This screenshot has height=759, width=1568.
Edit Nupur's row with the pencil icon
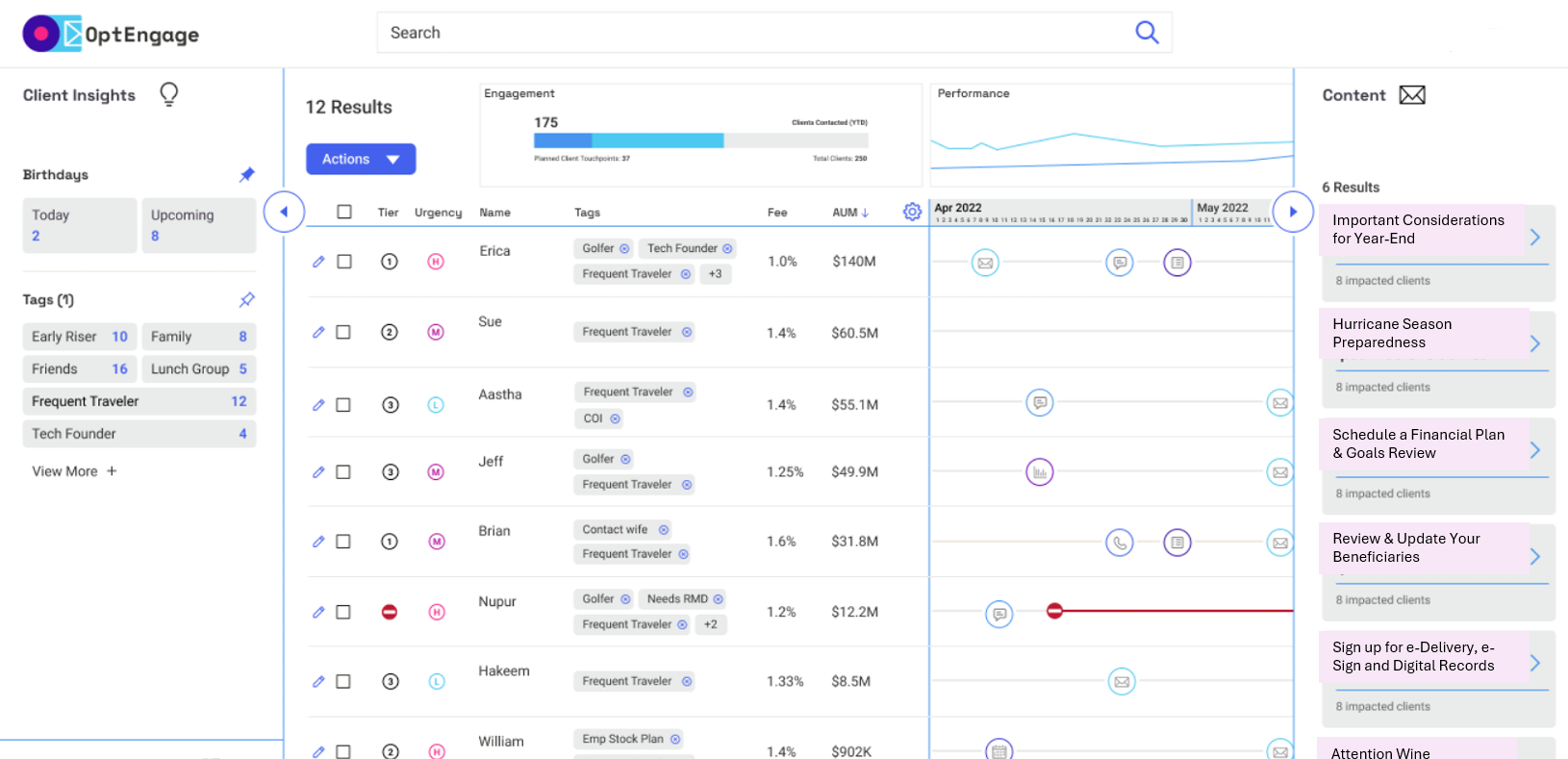tap(318, 612)
